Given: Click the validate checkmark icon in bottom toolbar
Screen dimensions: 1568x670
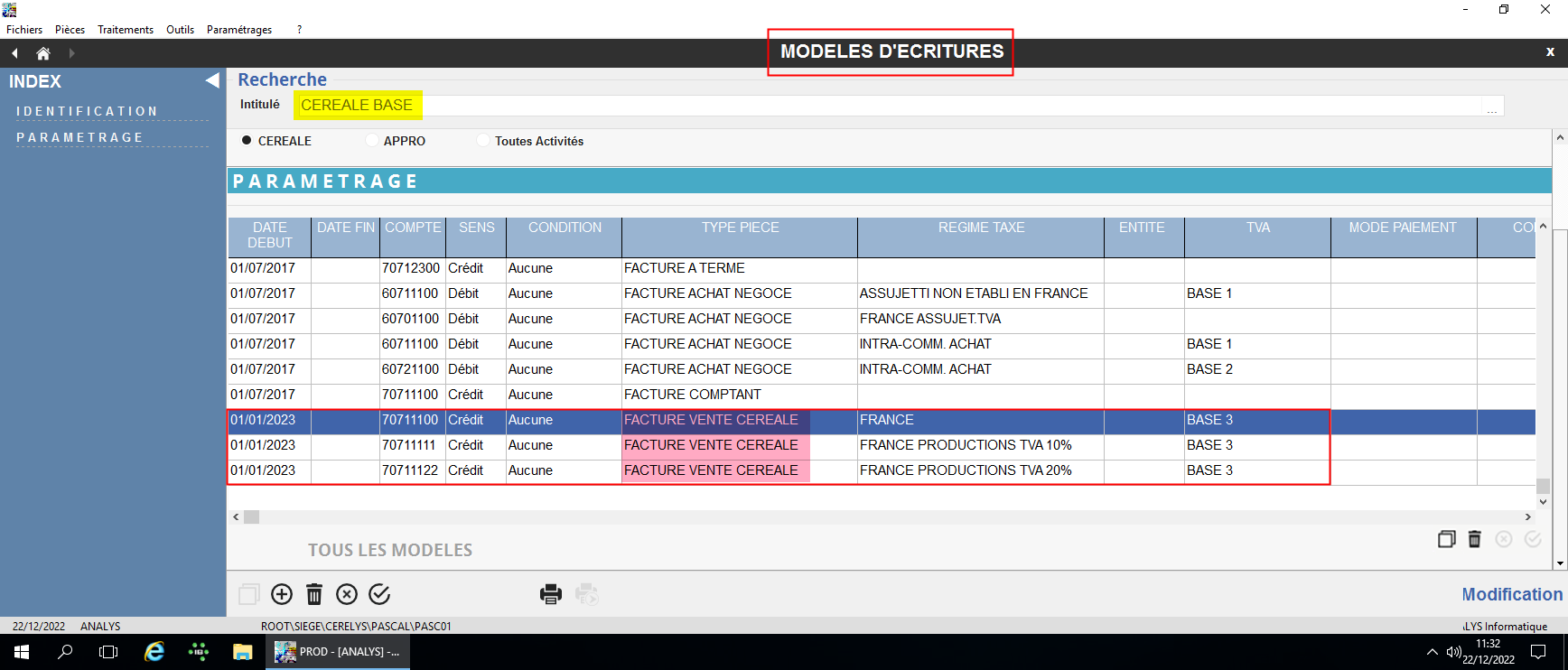Looking at the screenshot, I should click(x=379, y=593).
